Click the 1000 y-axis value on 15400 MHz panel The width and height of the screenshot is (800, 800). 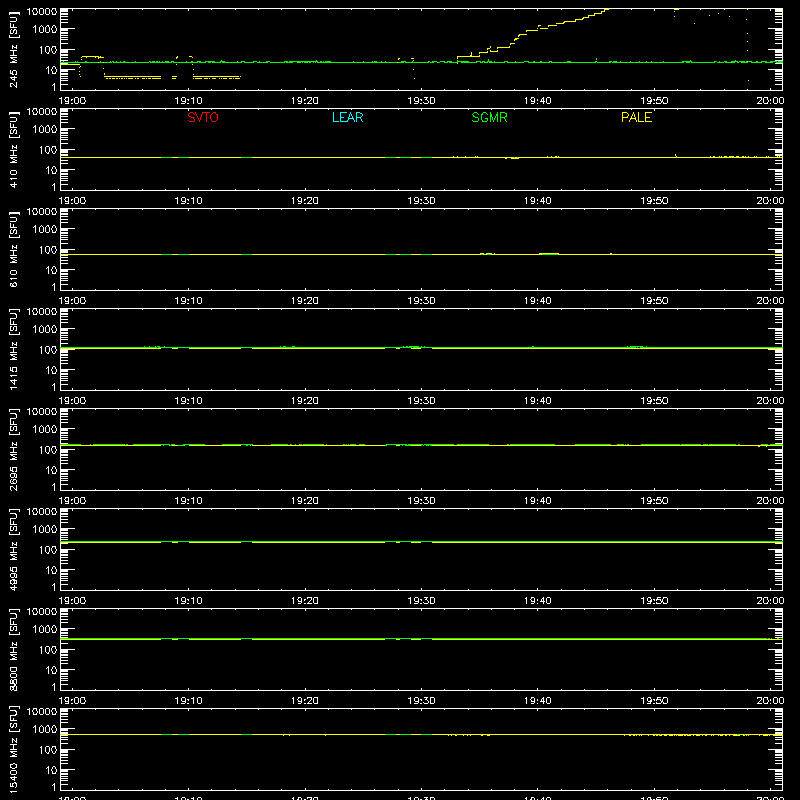point(45,730)
